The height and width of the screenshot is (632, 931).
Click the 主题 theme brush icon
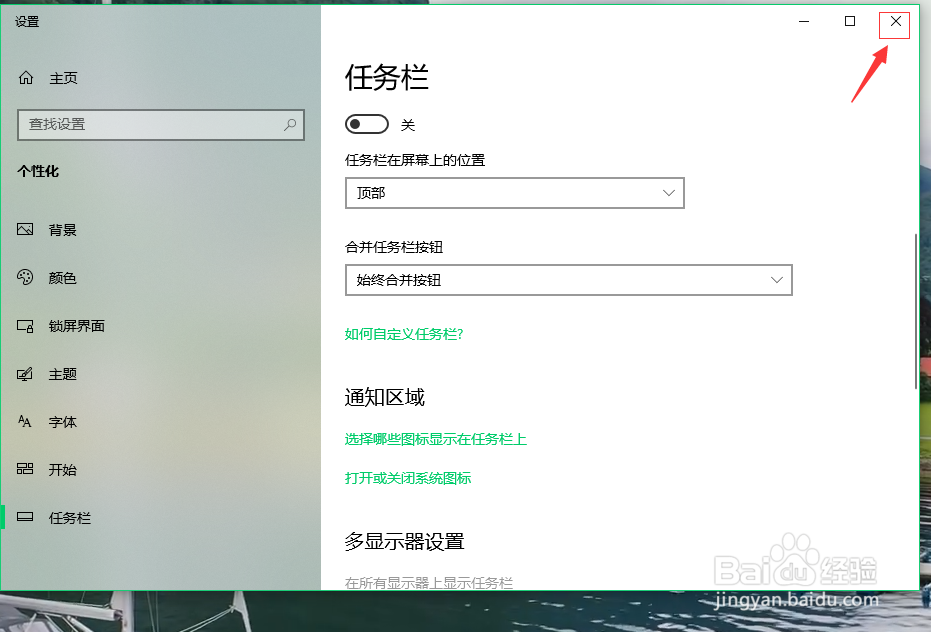[25, 374]
